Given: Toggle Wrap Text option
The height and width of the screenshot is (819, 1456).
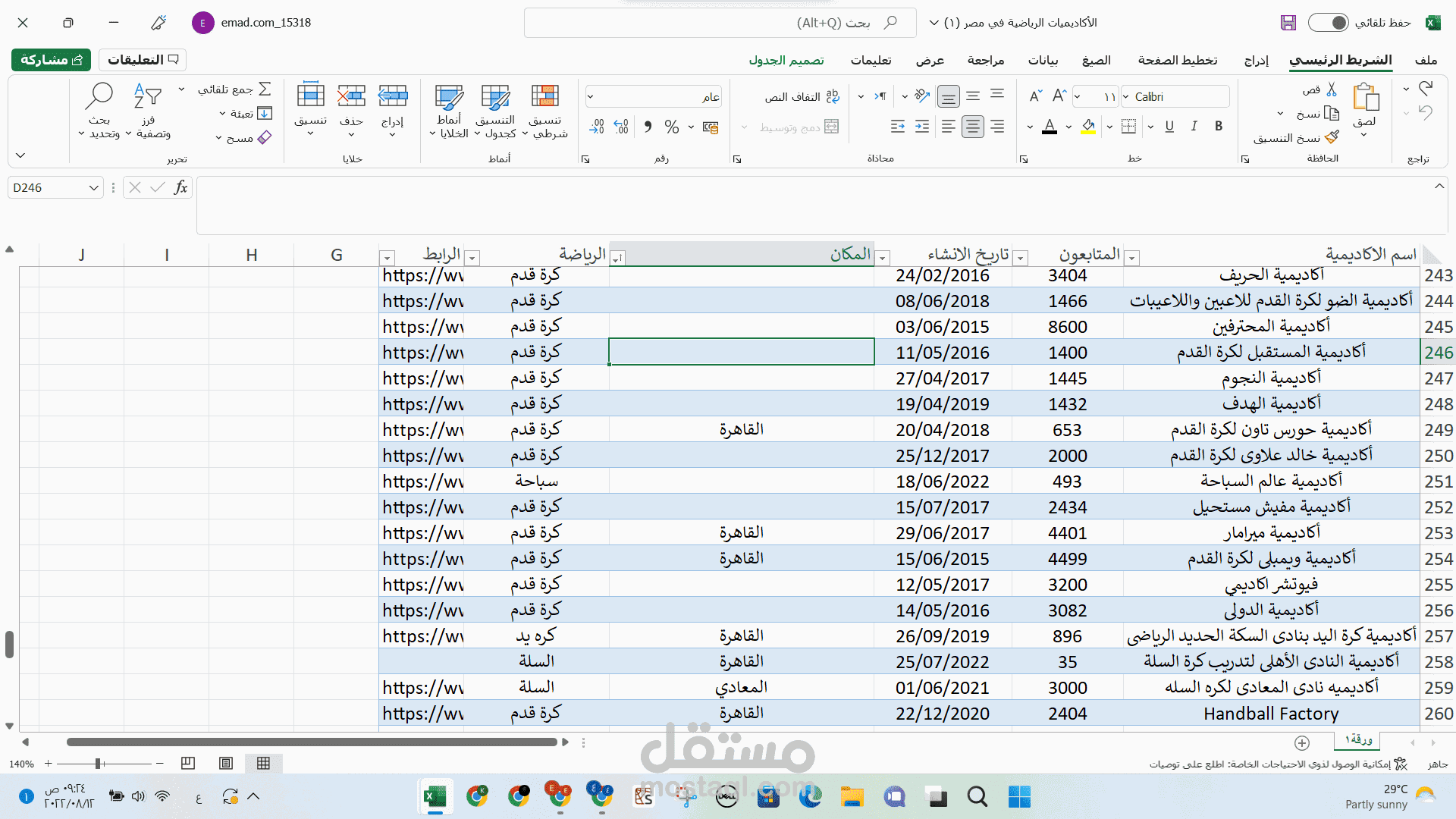Looking at the screenshot, I should 802,97.
